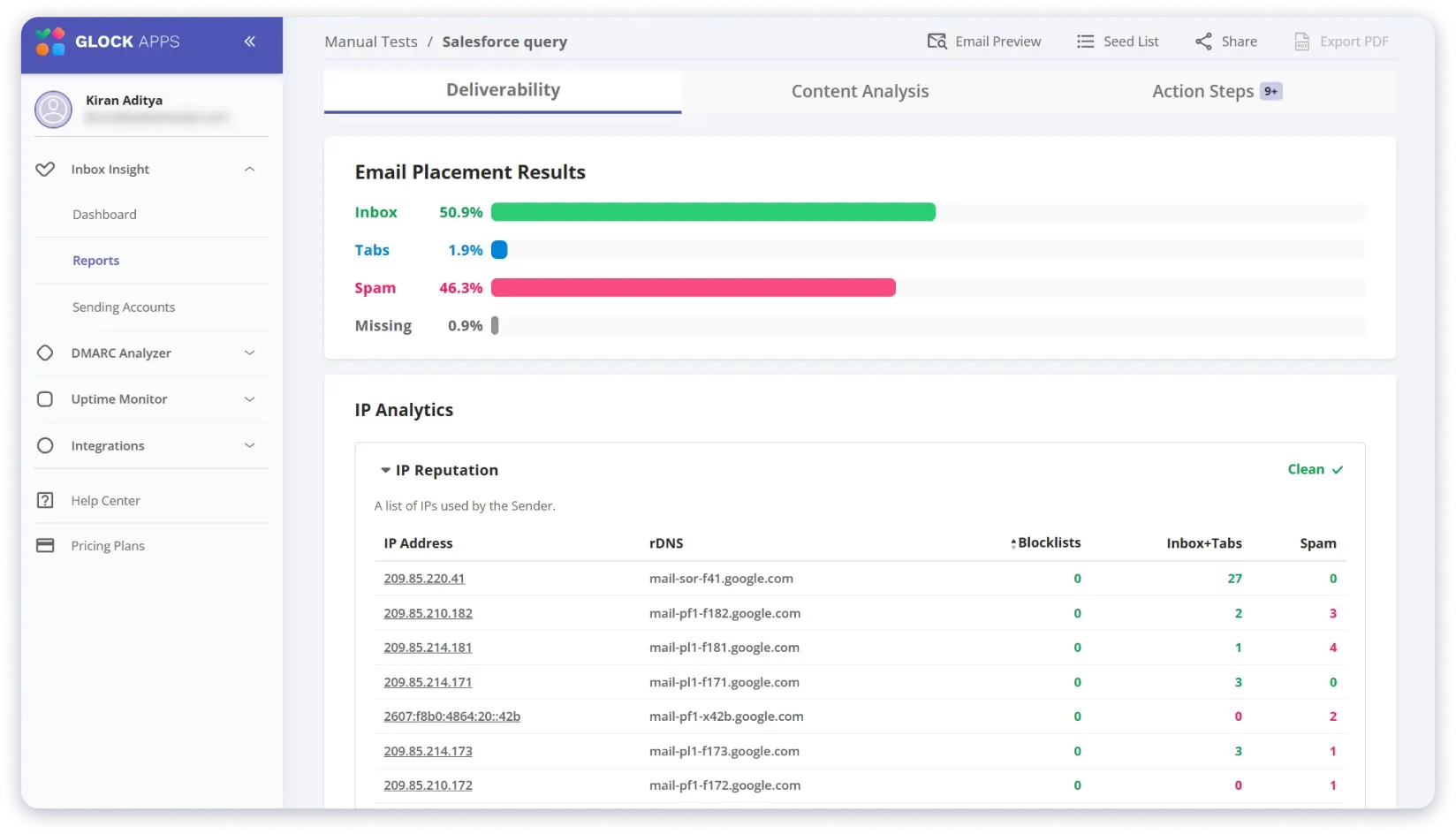Screen dimensions: 1456x834
Task: Open IP address 209.85.220.41 link
Action: pyautogui.click(x=424, y=579)
